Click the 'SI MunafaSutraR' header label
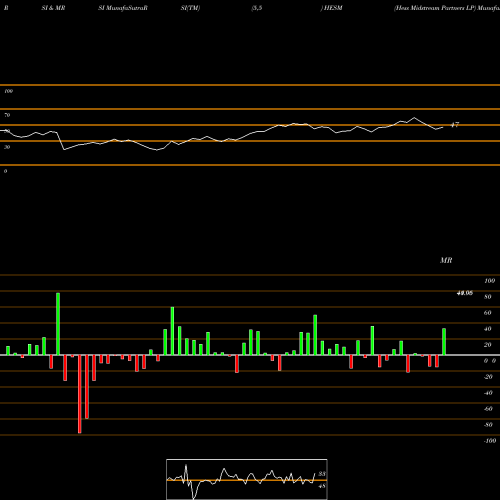Screen dimensions: 500x500 123,8
